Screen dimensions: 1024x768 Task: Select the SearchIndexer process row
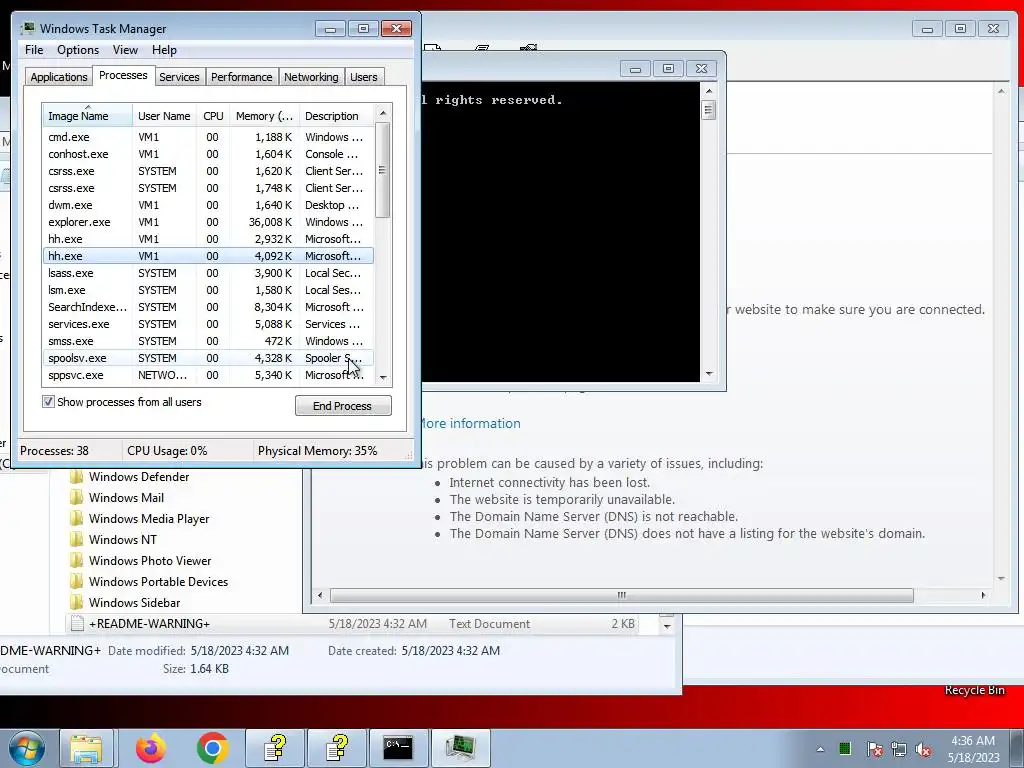click(208, 307)
